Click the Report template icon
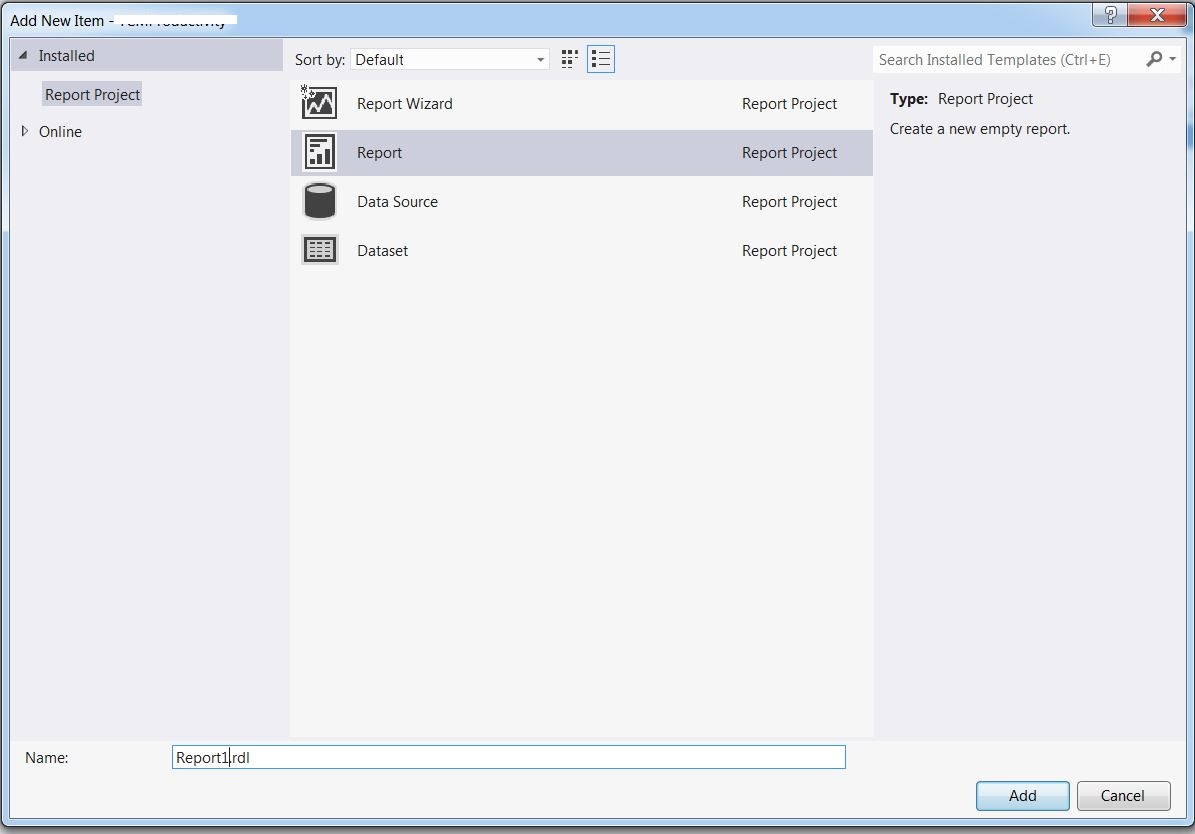The image size is (1195, 834). click(x=319, y=152)
